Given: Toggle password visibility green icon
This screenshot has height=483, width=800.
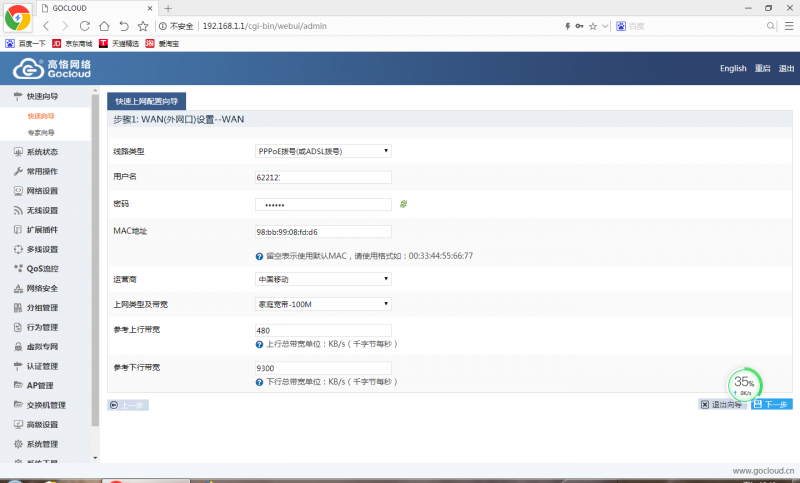Looking at the screenshot, I should [403, 204].
